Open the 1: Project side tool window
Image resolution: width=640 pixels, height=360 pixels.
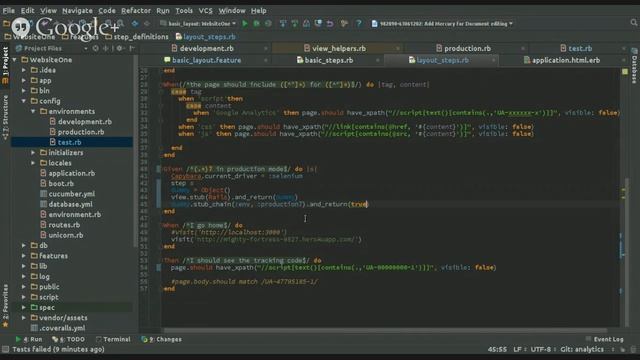(x=5, y=65)
